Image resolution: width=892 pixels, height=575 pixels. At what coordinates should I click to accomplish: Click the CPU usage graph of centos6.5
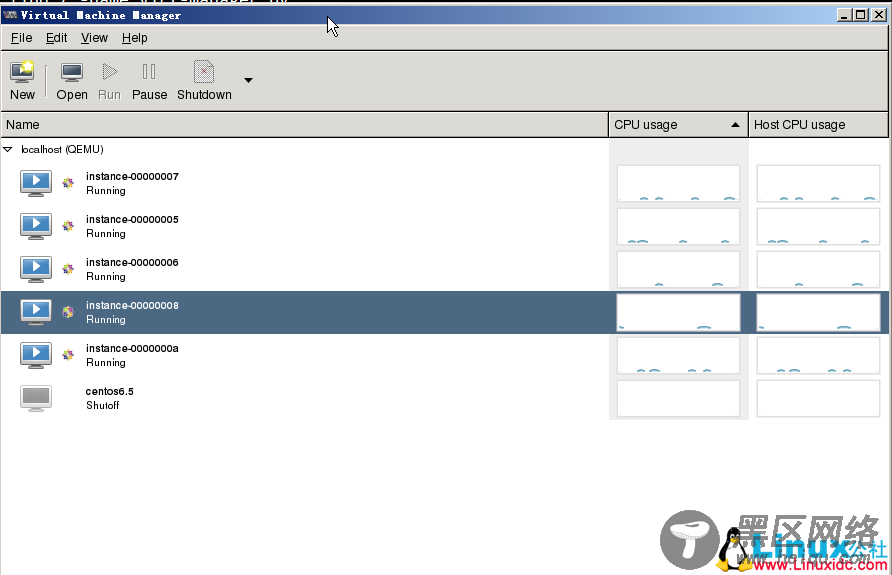click(x=678, y=398)
